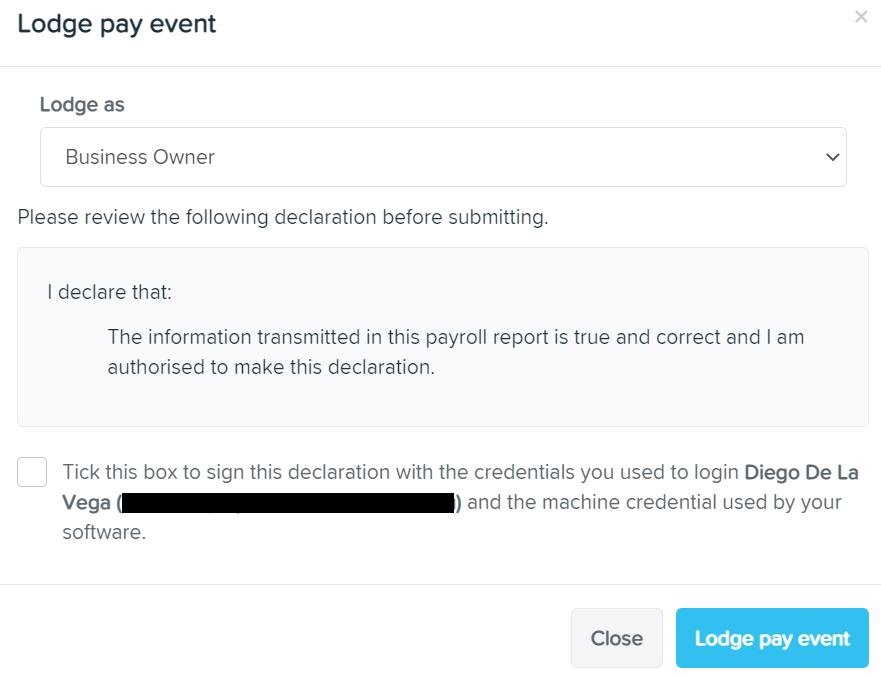Click the Lodge as field label
This screenshot has width=881, height=678.
point(81,104)
